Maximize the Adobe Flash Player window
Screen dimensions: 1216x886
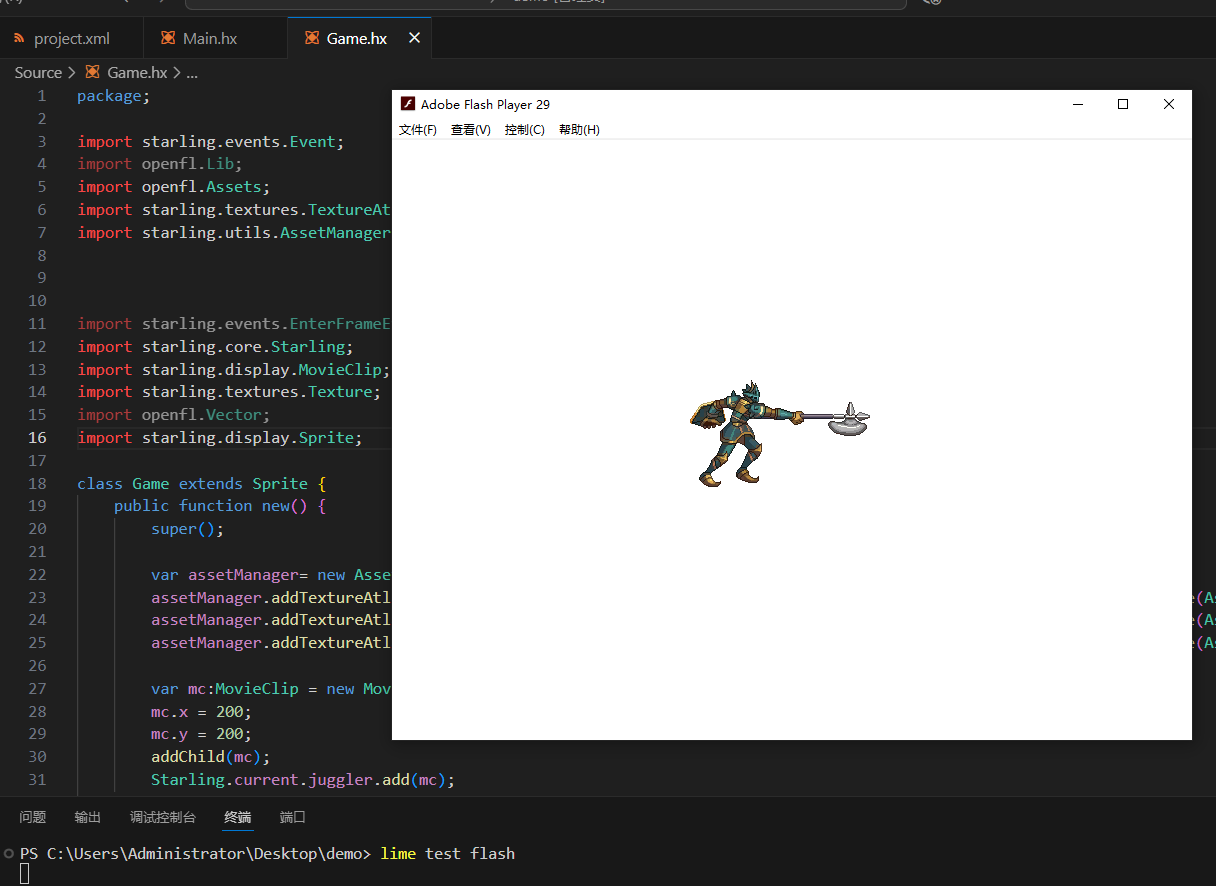[x=1122, y=104]
